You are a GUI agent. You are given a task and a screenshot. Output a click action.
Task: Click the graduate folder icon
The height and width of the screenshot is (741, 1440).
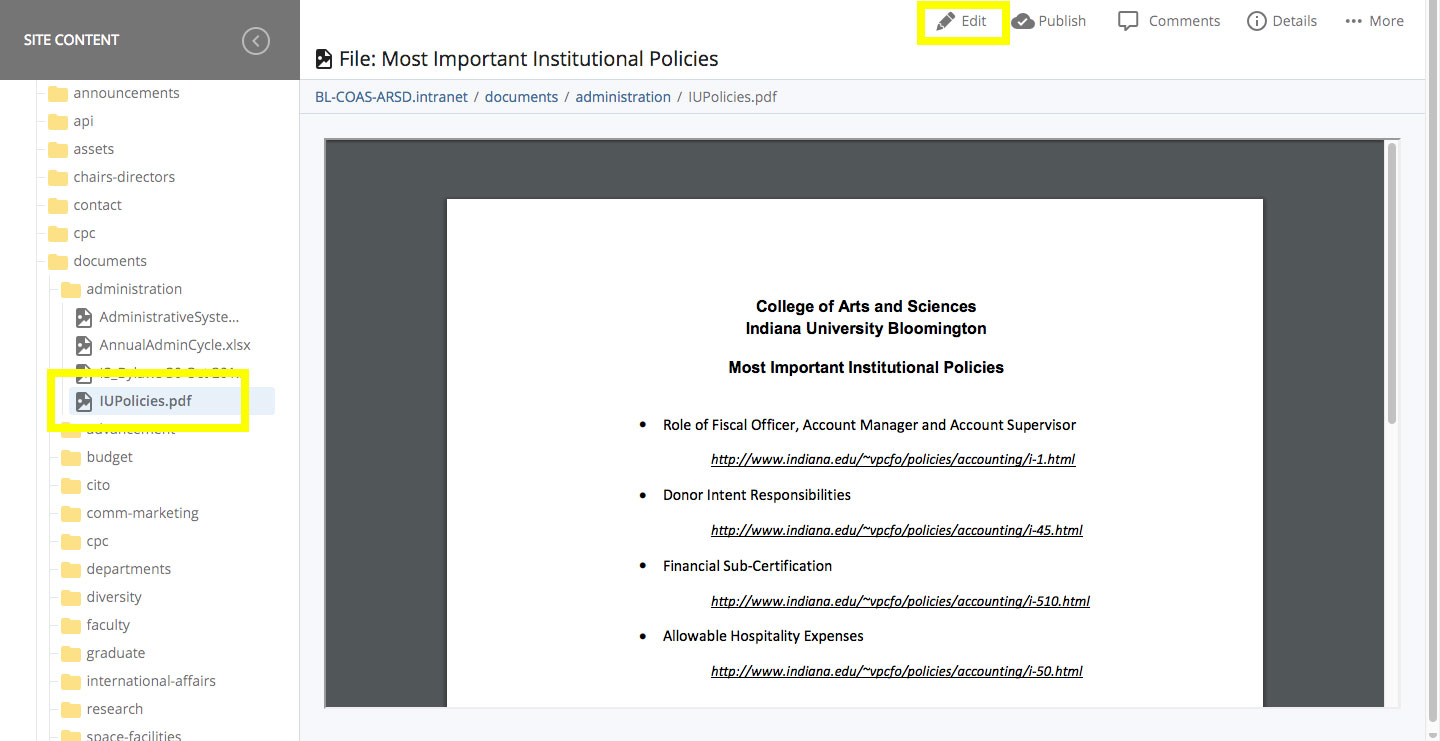(x=71, y=653)
